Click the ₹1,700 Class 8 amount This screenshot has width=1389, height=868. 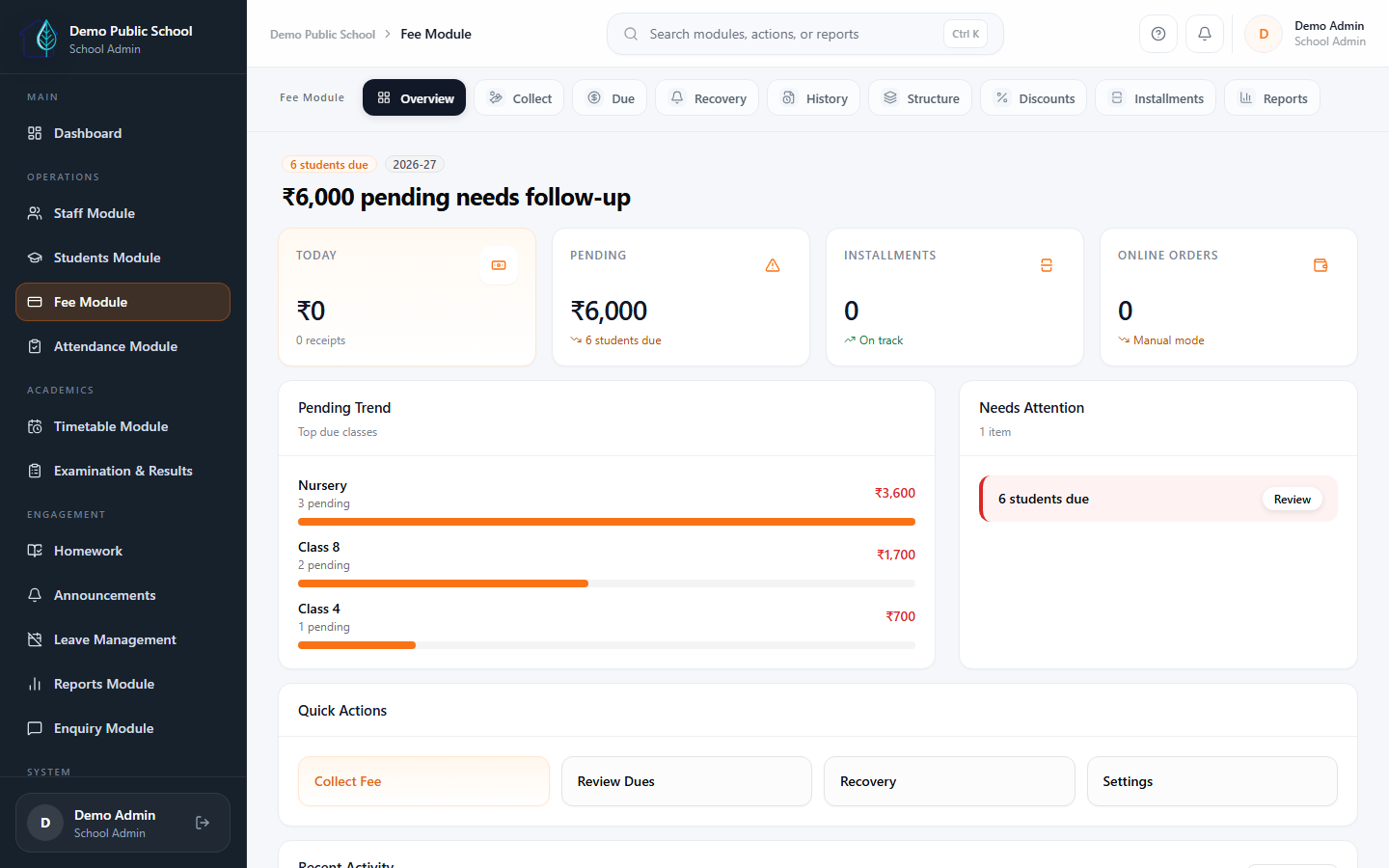pos(896,555)
